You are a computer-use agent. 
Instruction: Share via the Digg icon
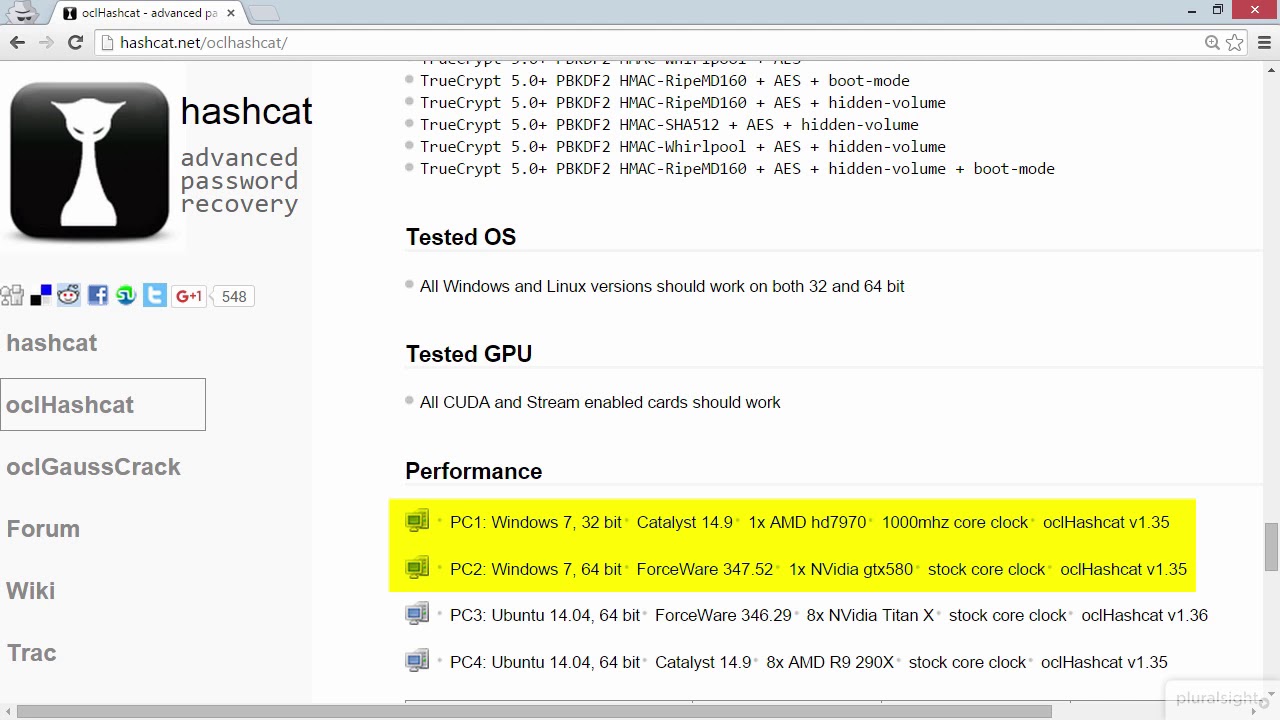pyautogui.click(x=12, y=295)
